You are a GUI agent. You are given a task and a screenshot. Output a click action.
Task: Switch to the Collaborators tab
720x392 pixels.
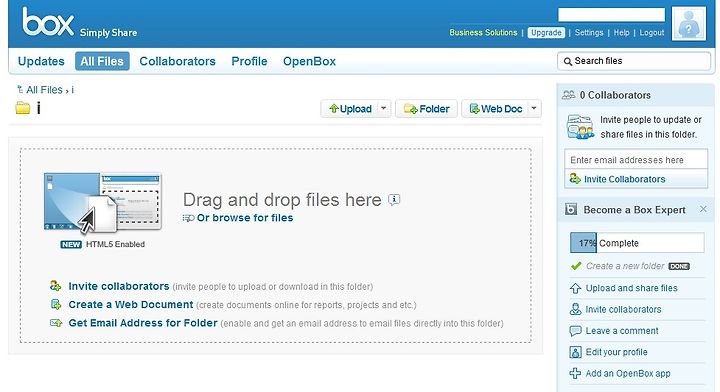[x=177, y=61]
